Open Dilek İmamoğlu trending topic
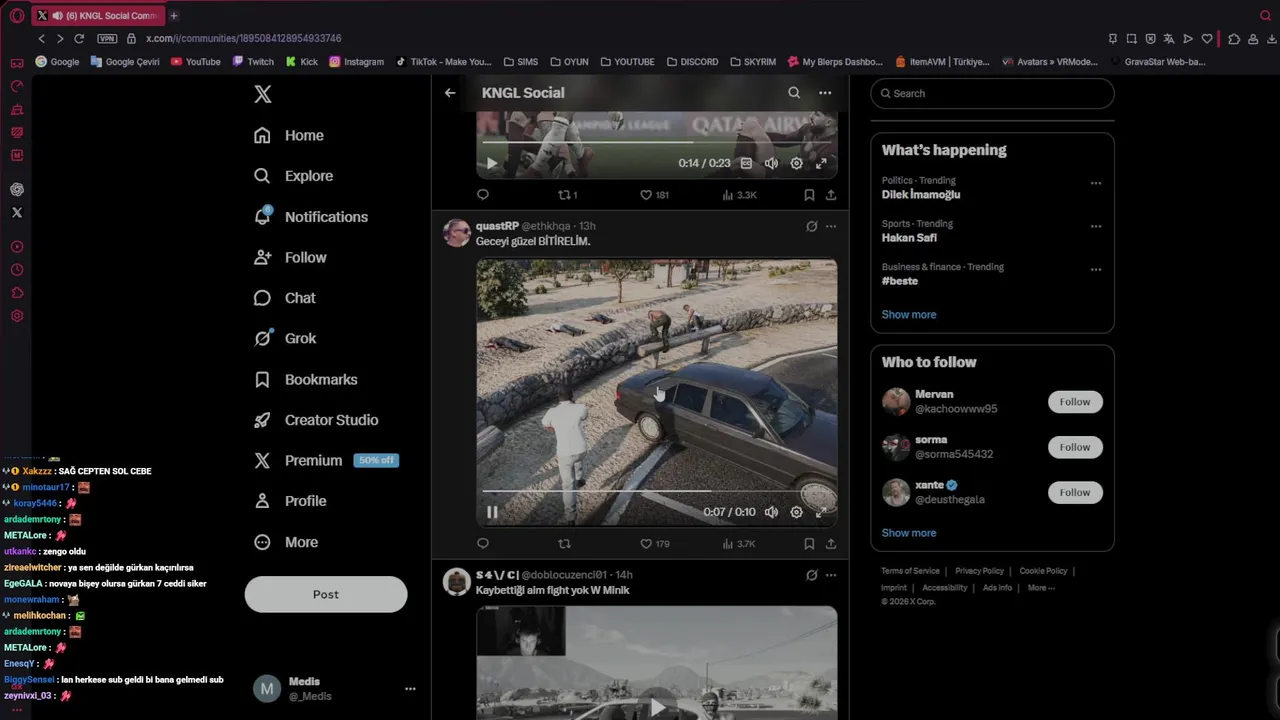 [x=921, y=195]
